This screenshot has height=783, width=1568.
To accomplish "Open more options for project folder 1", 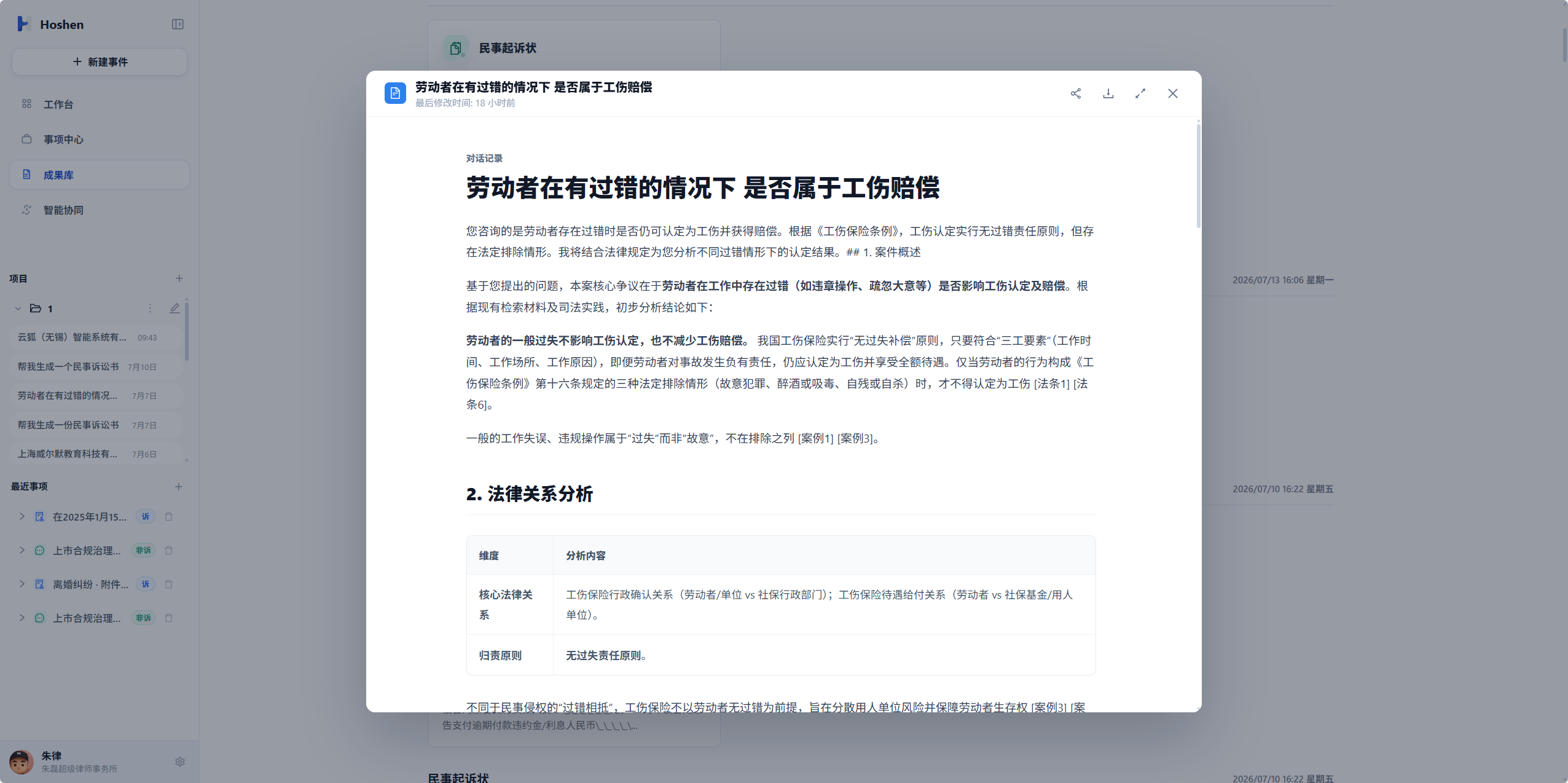I will 150,309.
